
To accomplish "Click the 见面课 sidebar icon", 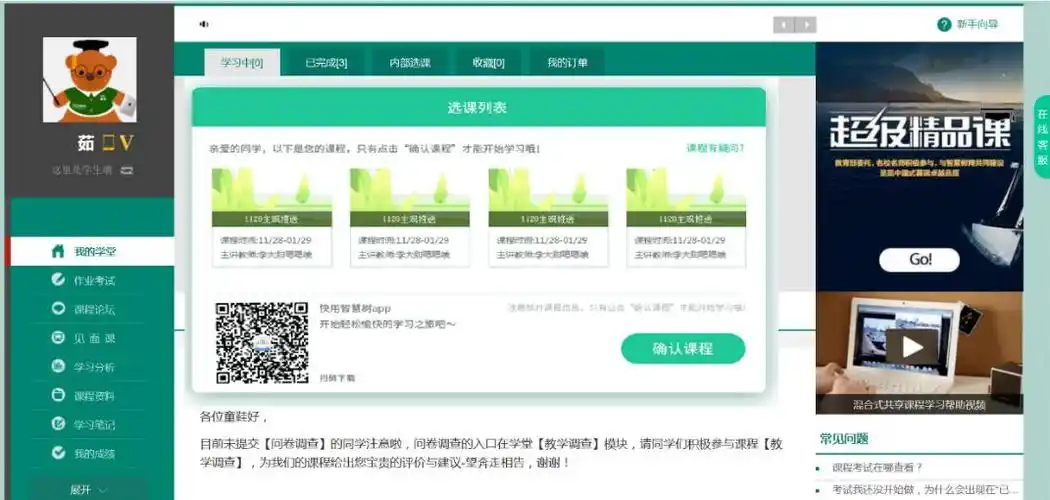I will pos(58,337).
